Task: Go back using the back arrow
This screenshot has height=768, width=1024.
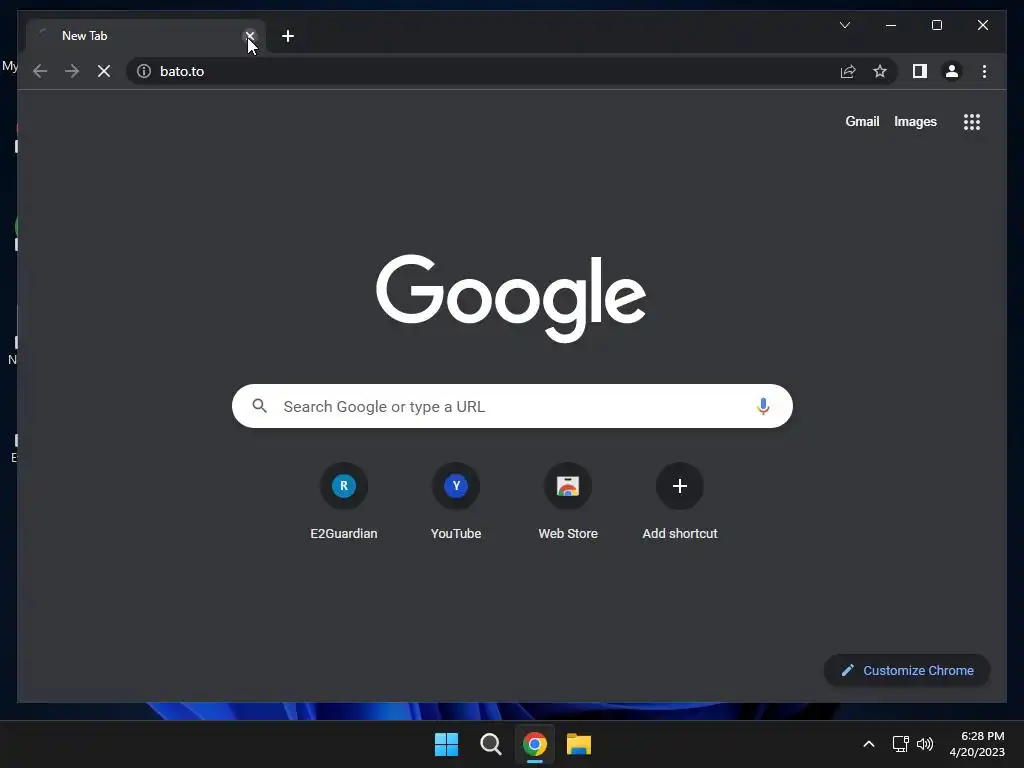Action: [x=40, y=71]
